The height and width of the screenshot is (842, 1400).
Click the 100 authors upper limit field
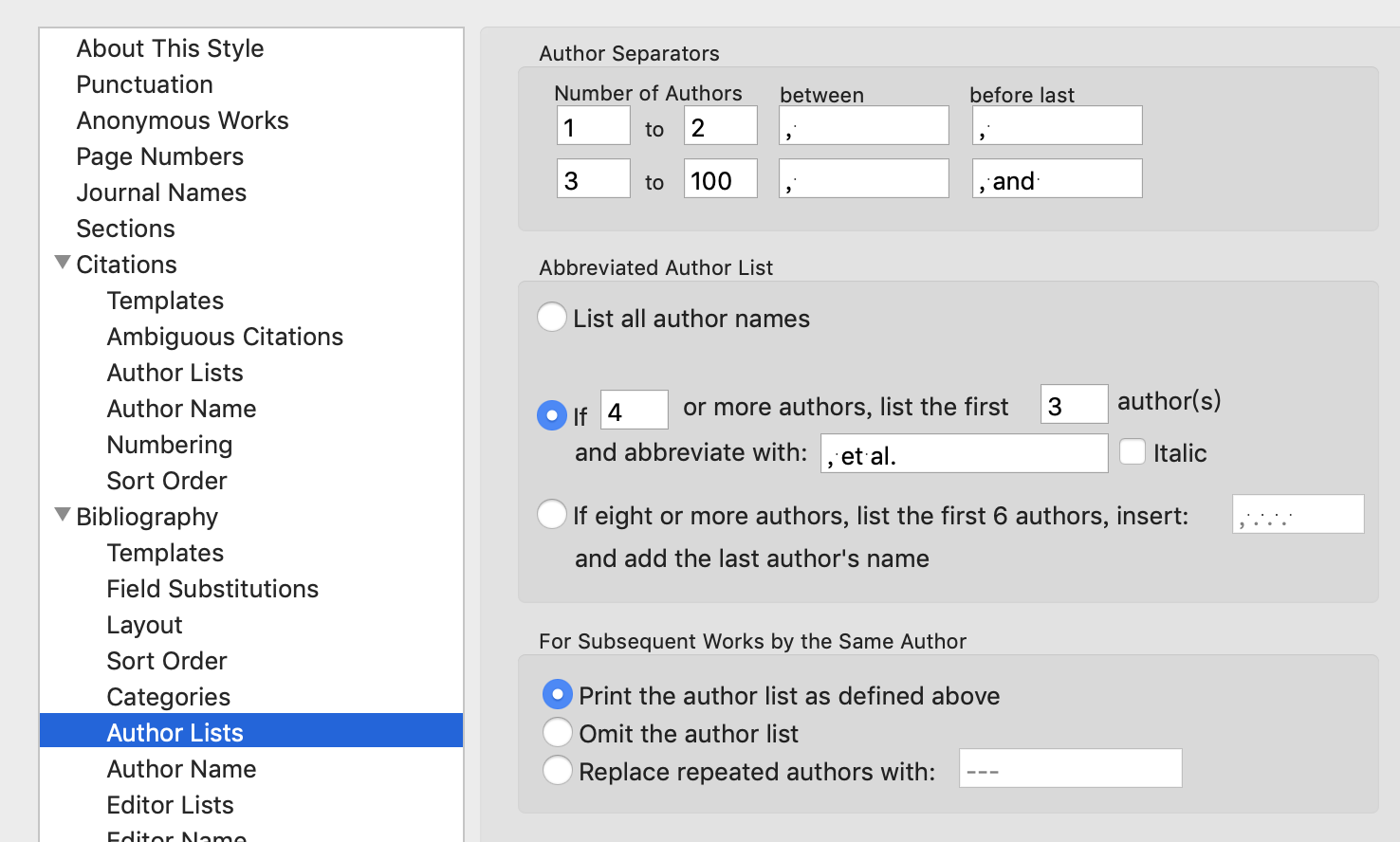pos(720,177)
